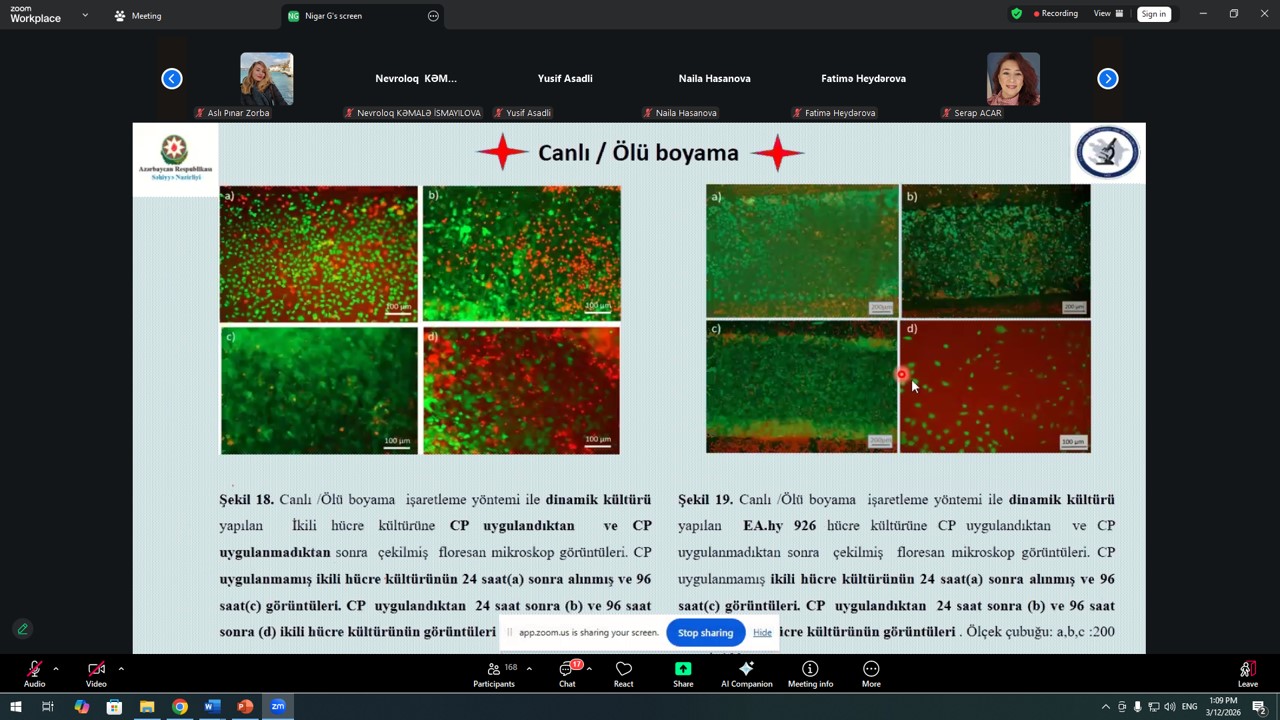Click the green encryption shield icon
Image resolution: width=1280 pixels, height=720 pixels.
point(1016,14)
